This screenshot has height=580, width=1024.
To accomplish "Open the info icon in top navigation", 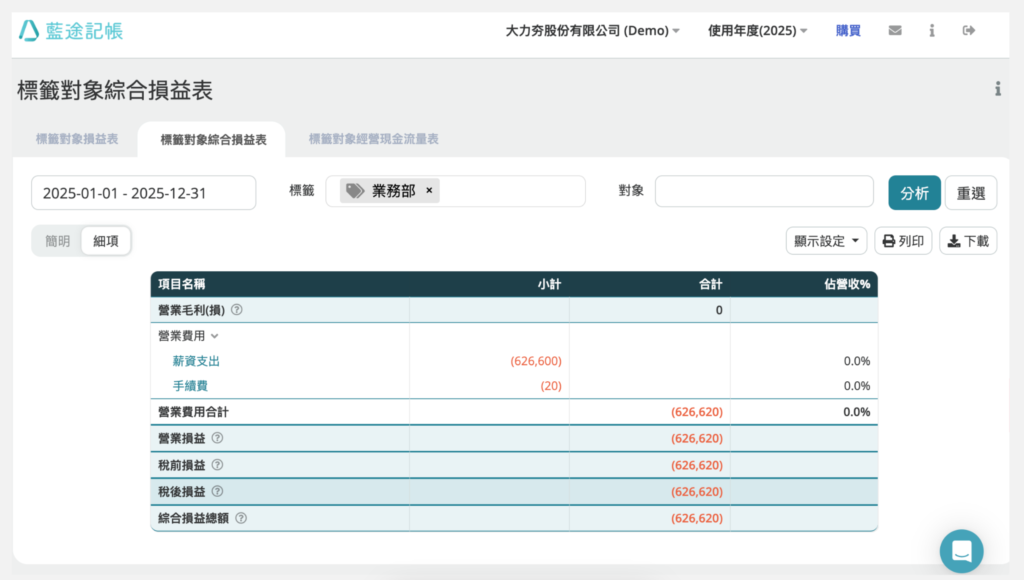I will point(931,30).
